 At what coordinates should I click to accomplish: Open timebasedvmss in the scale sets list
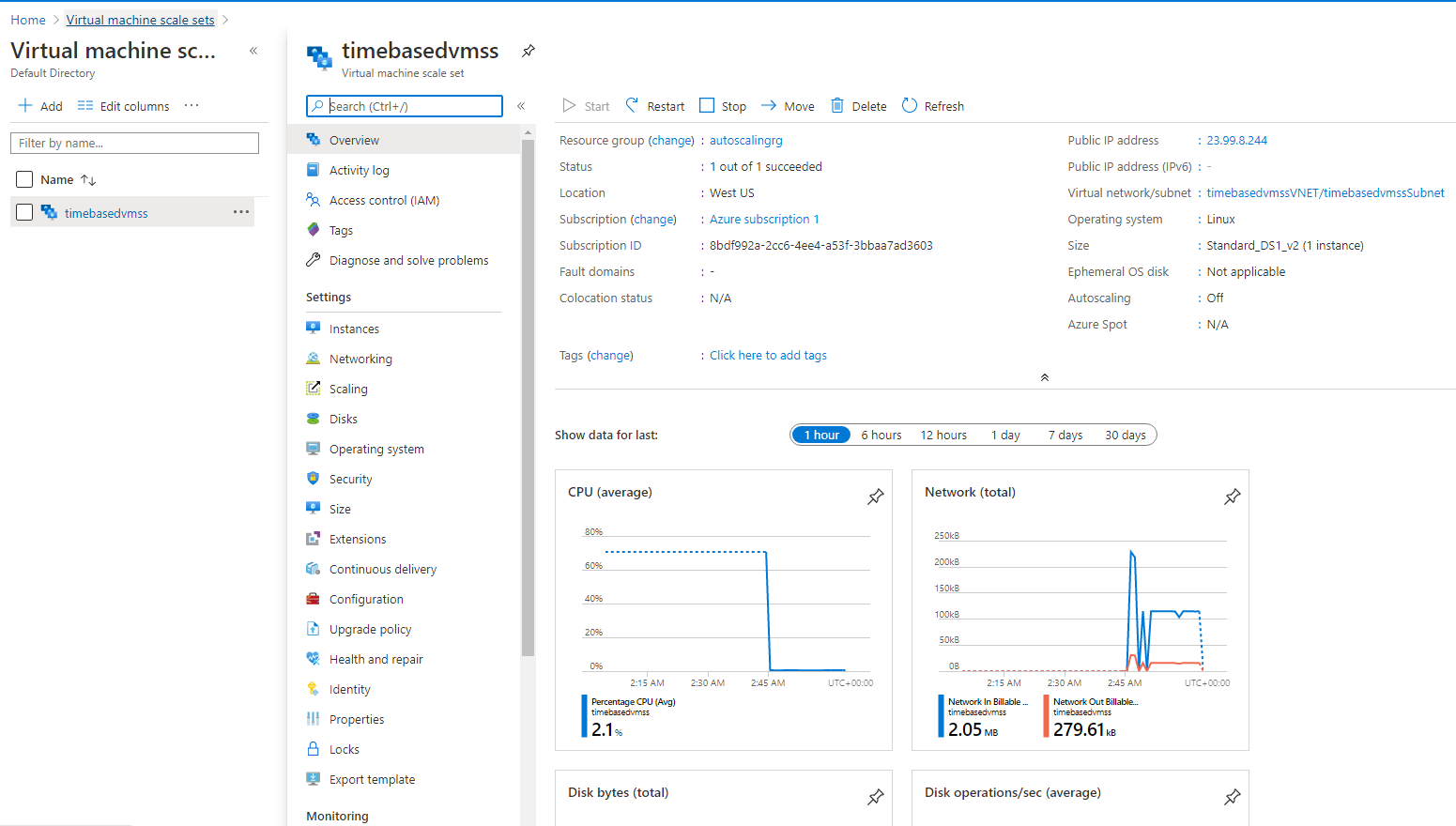coord(106,213)
